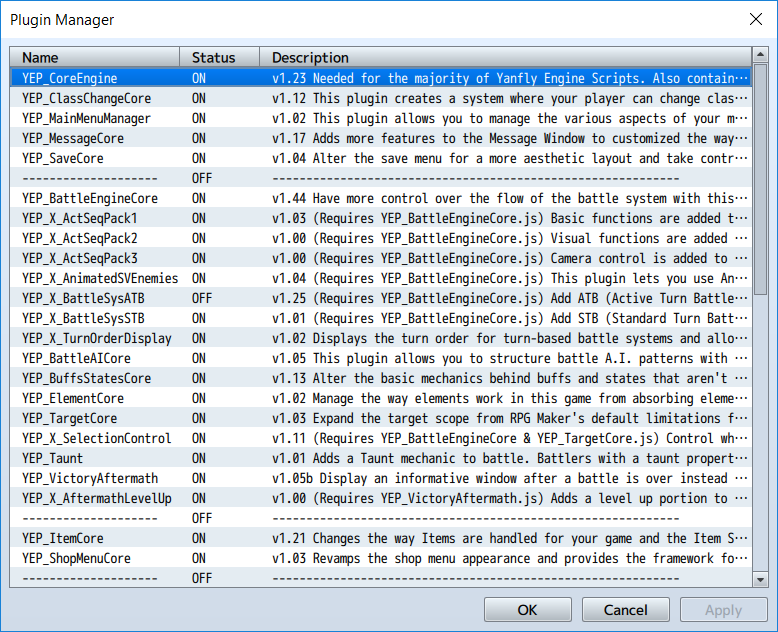Click the v1.44 BattleEngineCore description
The image size is (778, 632).
pos(510,198)
